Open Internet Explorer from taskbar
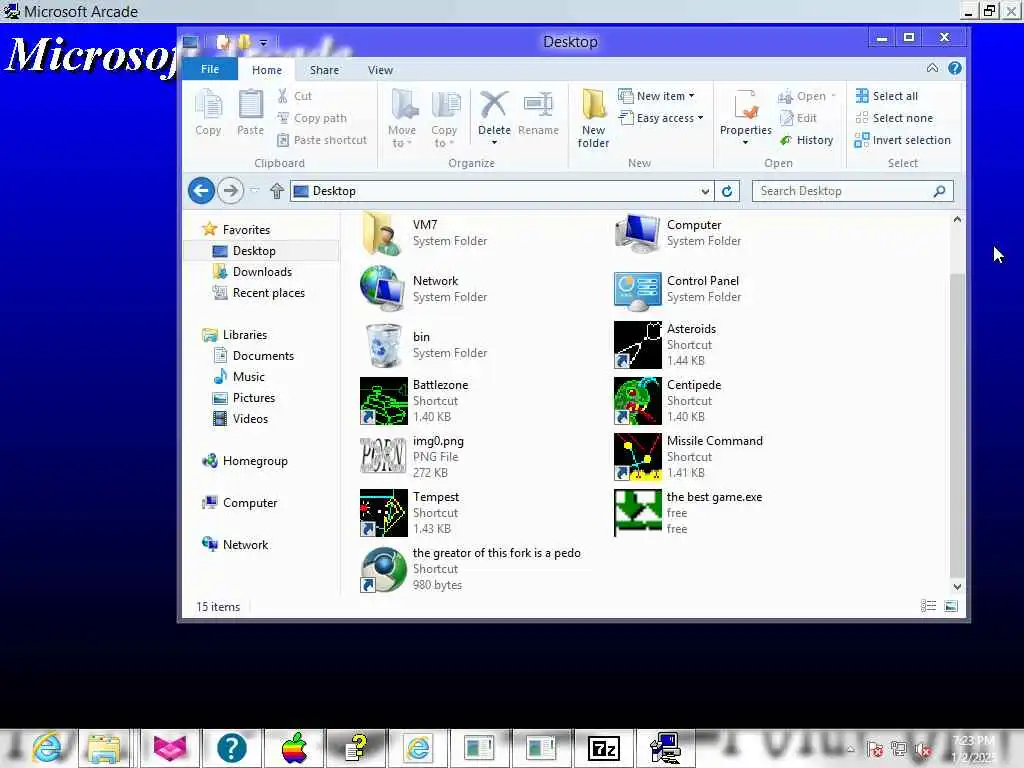Viewport: 1024px width, 768px height. (47, 748)
